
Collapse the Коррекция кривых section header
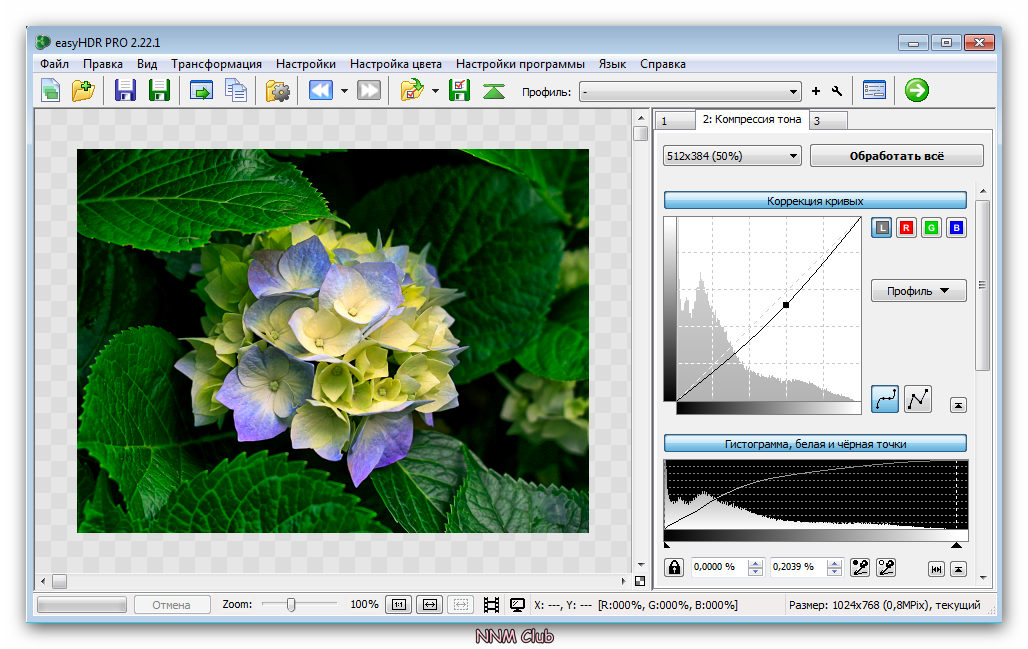(x=815, y=201)
